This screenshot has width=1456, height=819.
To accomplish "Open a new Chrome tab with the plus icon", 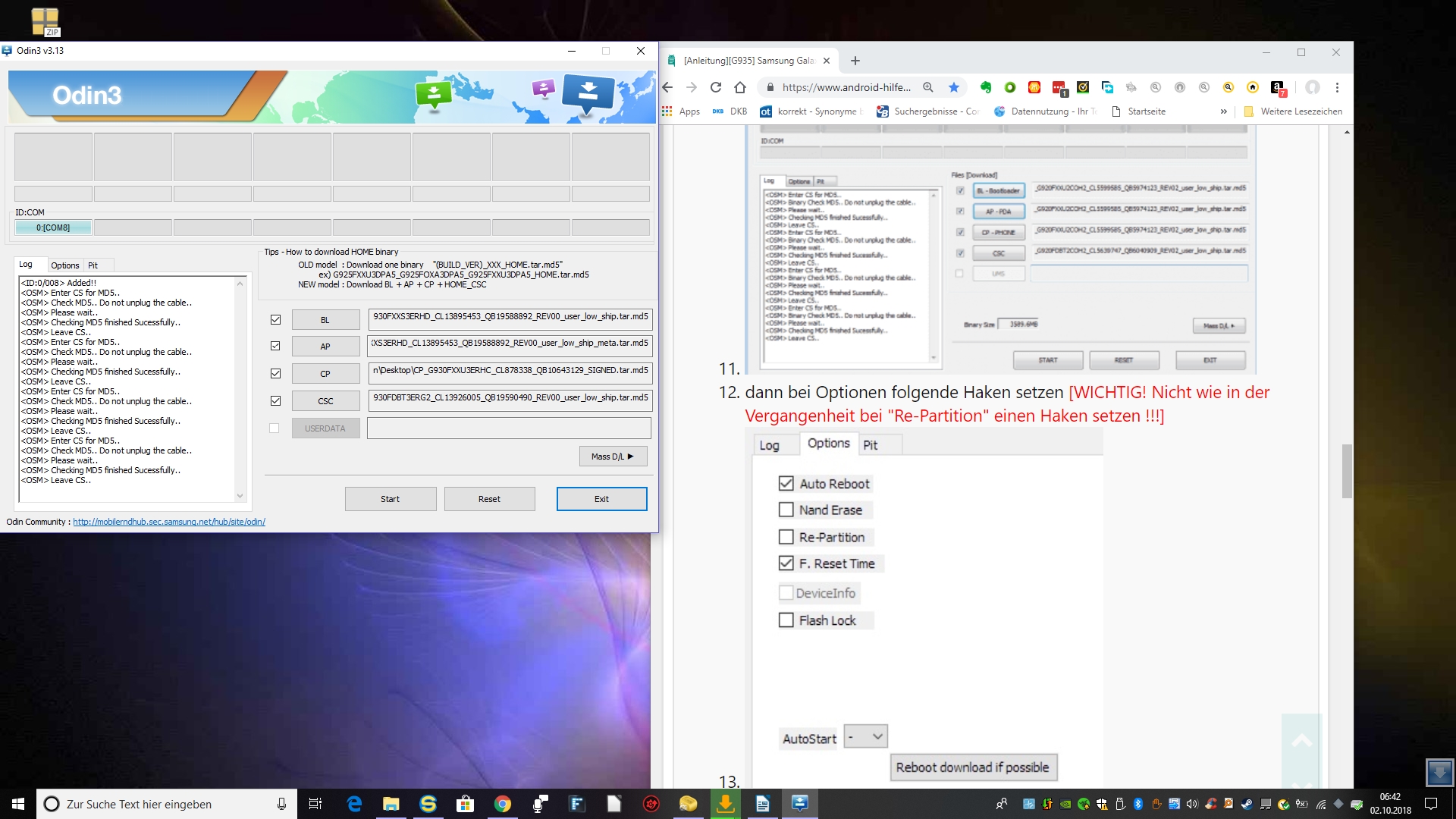I will (855, 61).
